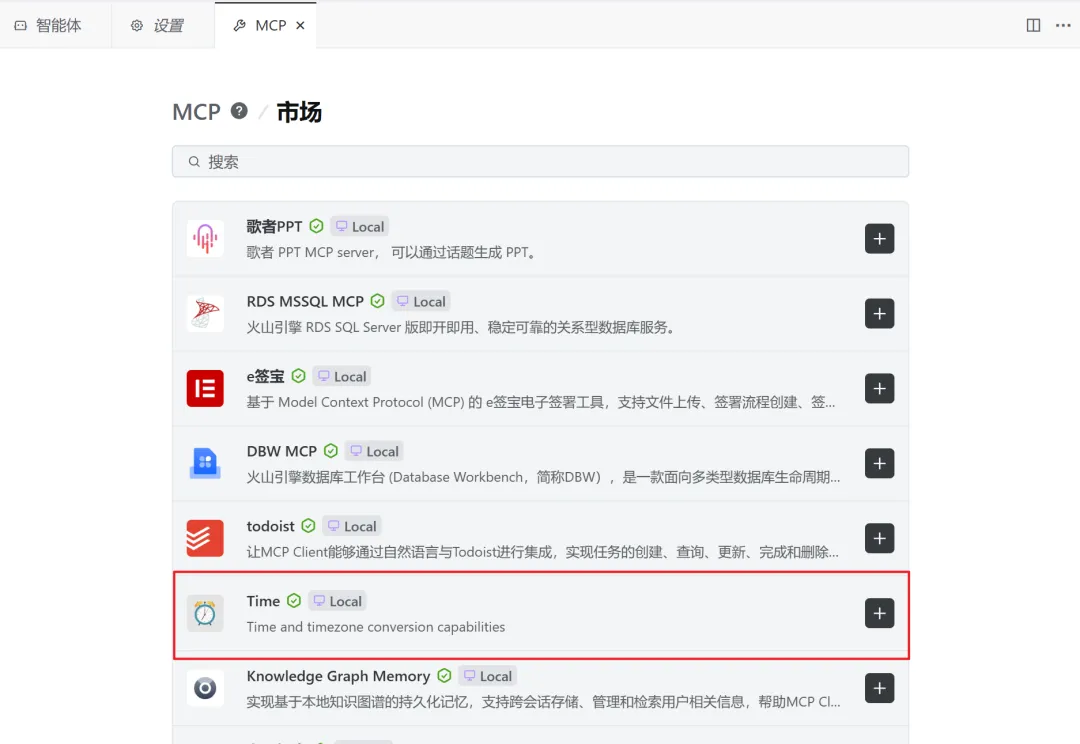1080x744 pixels.
Task: Click the Local tag on e签宝
Action: 342,377
